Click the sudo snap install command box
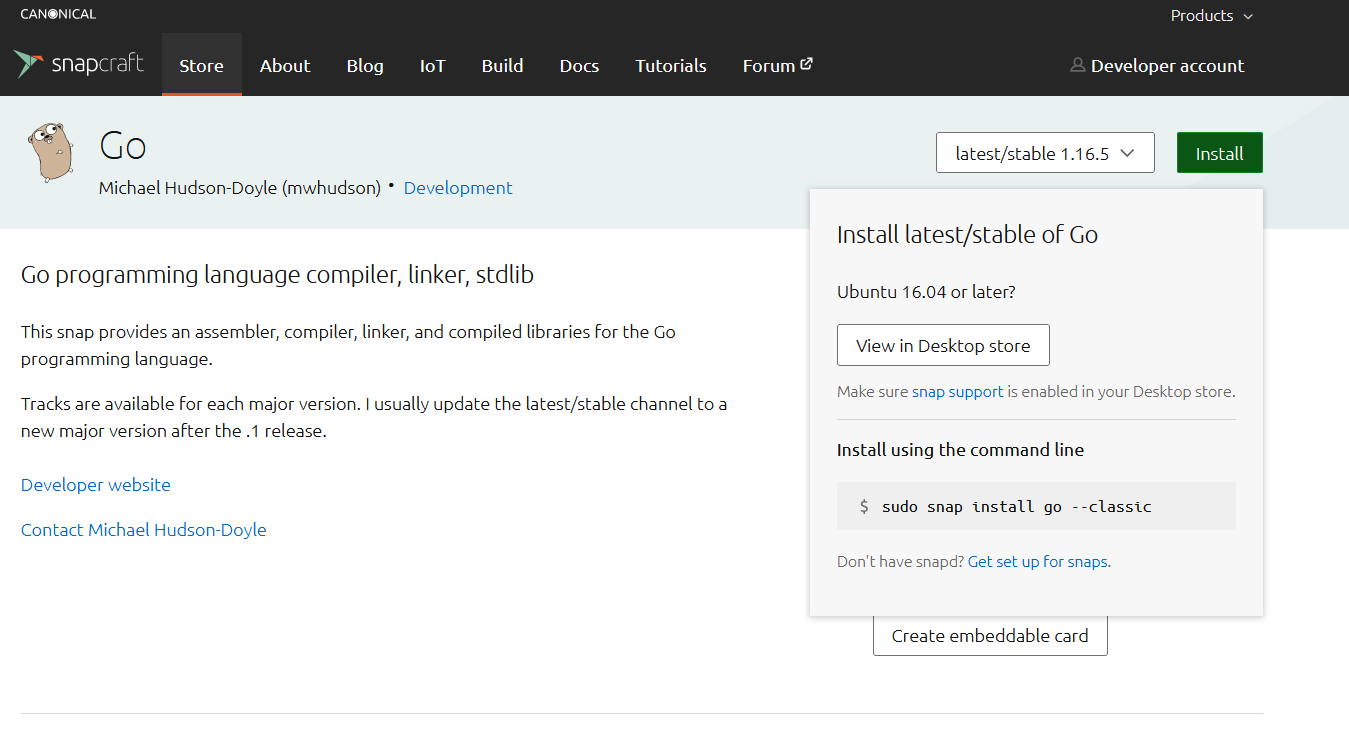Image resolution: width=1349 pixels, height=738 pixels. click(x=1036, y=506)
